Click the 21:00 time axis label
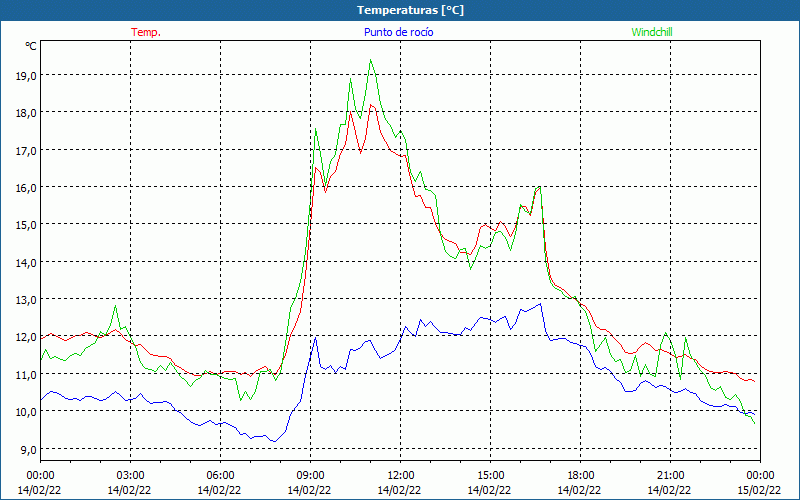 tap(670, 476)
